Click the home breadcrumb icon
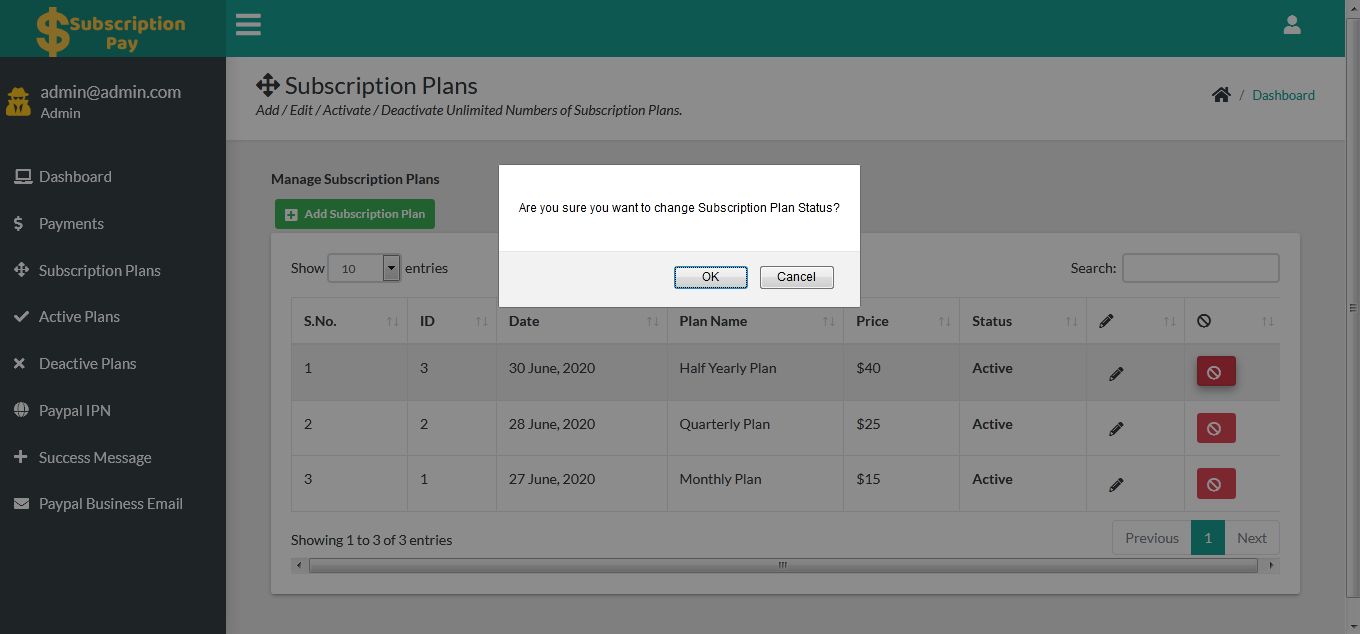 [x=1221, y=95]
